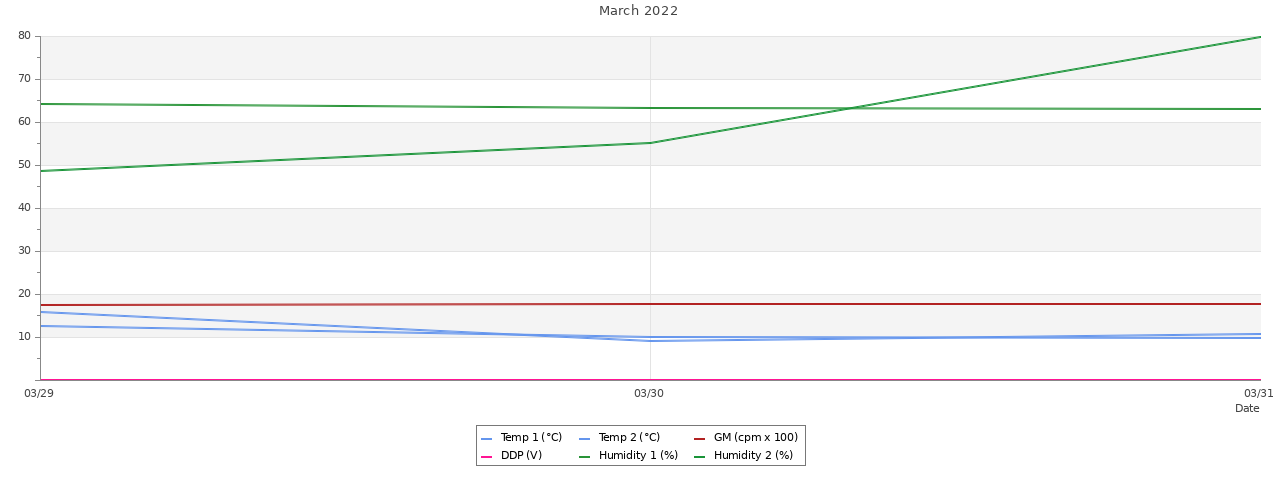The image size is (1280, 500).
Task: Click the green marker beside Humidity 1
Action: tap(585, 457)
